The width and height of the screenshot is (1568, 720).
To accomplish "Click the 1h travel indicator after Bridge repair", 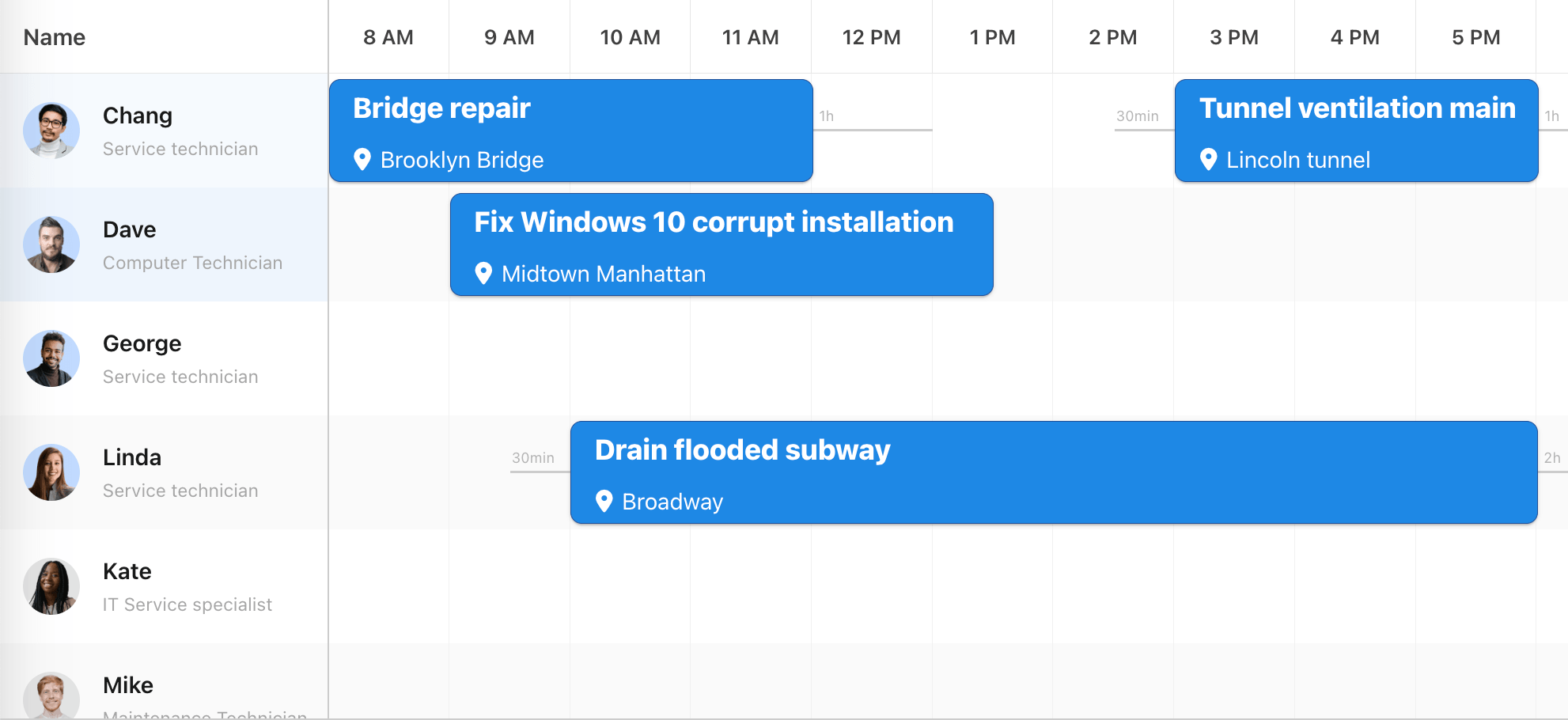I will (x=828, y=117).
